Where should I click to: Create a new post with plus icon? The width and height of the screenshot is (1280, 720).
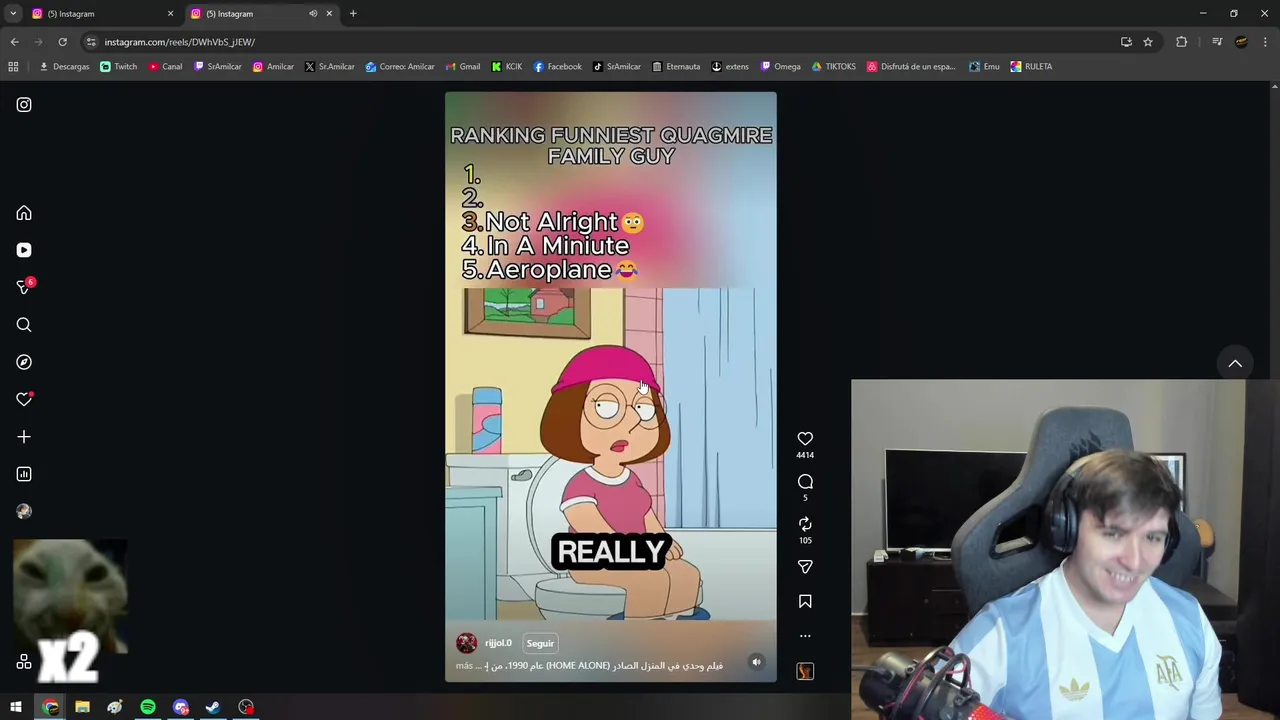[24, 437]
